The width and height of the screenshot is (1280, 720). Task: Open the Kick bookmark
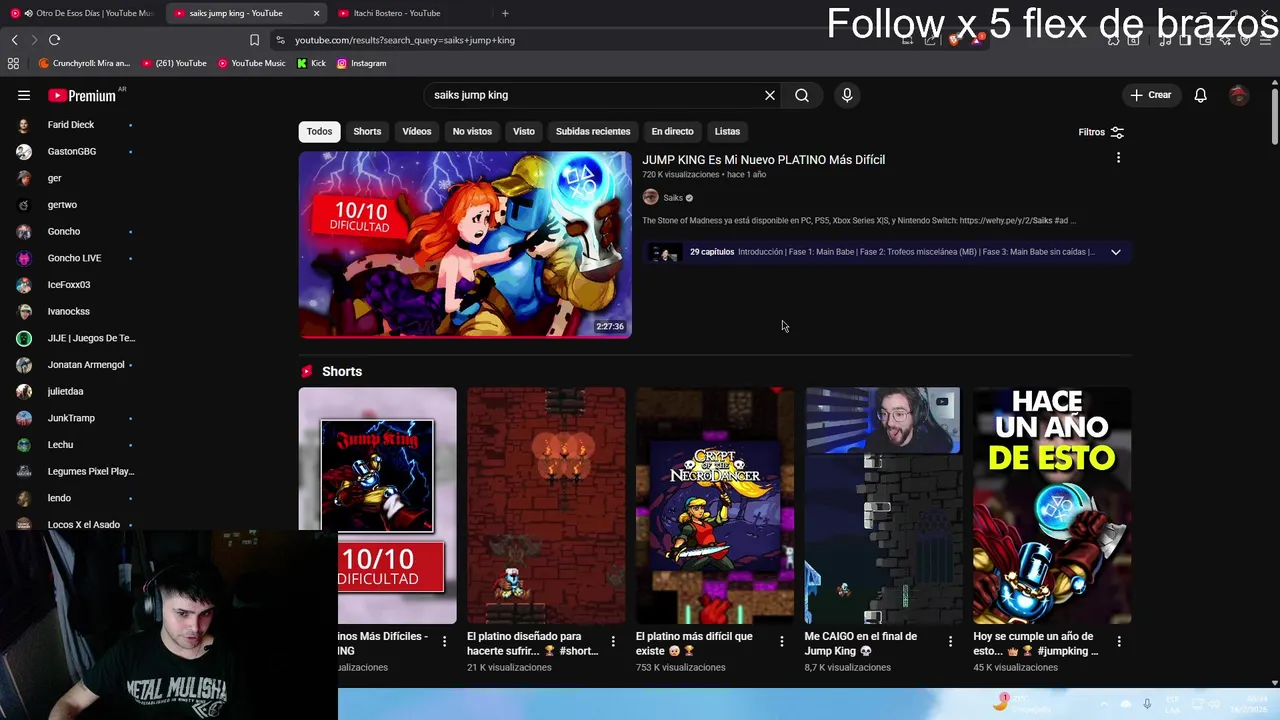(311, 63)
